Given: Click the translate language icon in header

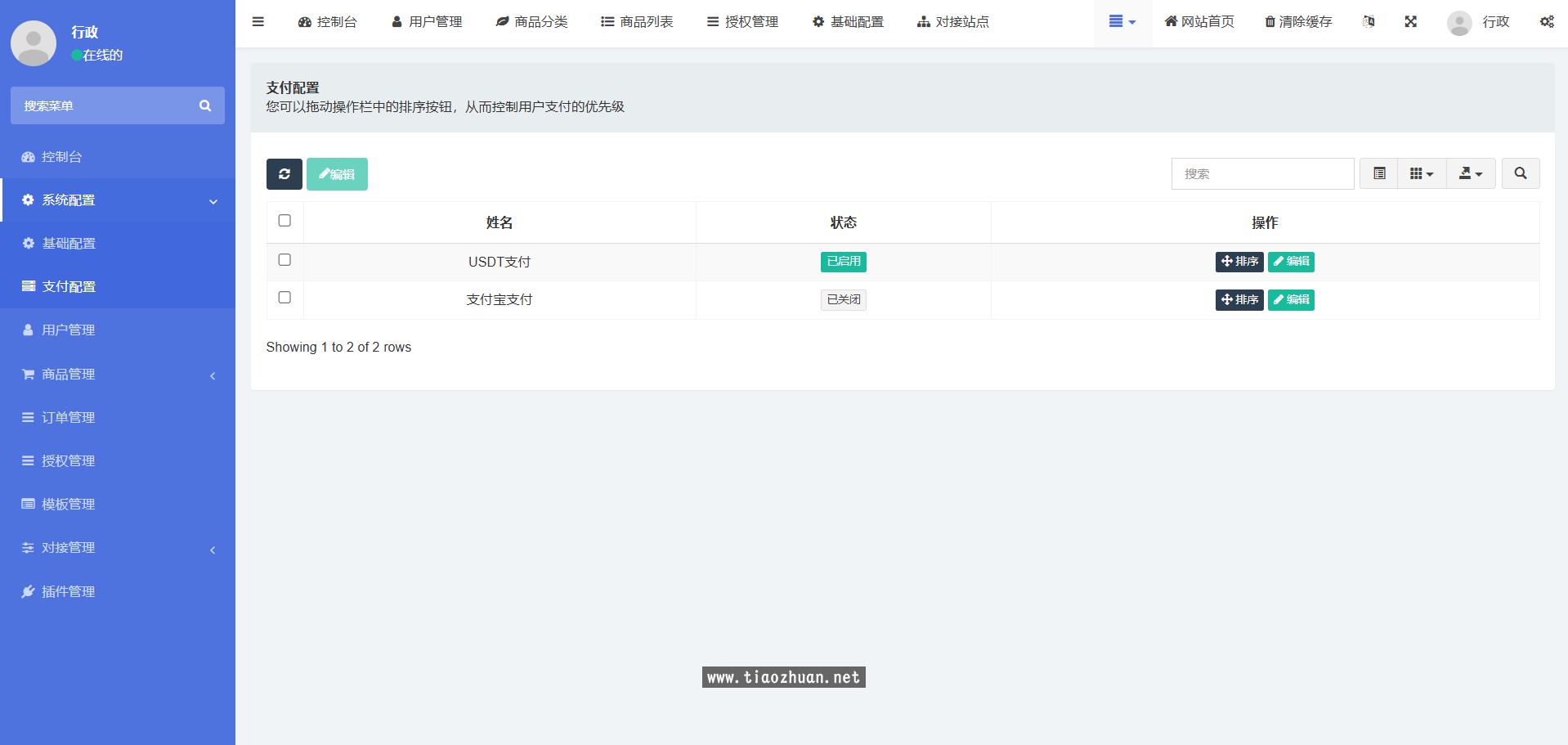Looking at the screenshot, I should (1369, 21).
